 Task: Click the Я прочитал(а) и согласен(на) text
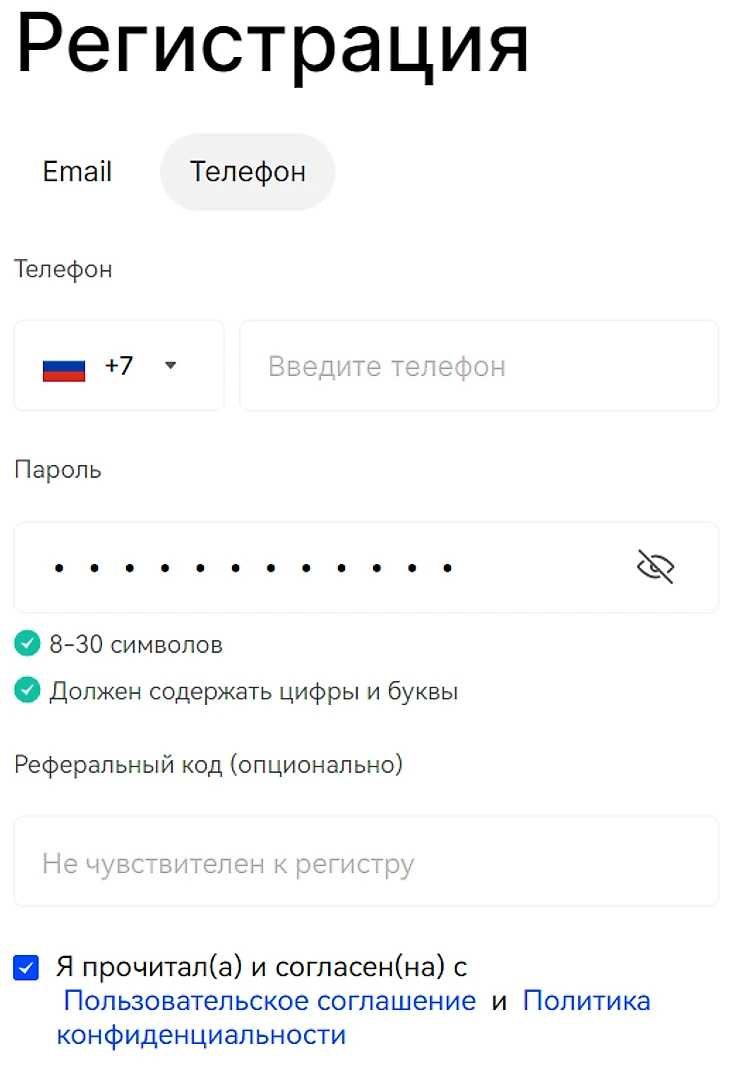[261, 967]
